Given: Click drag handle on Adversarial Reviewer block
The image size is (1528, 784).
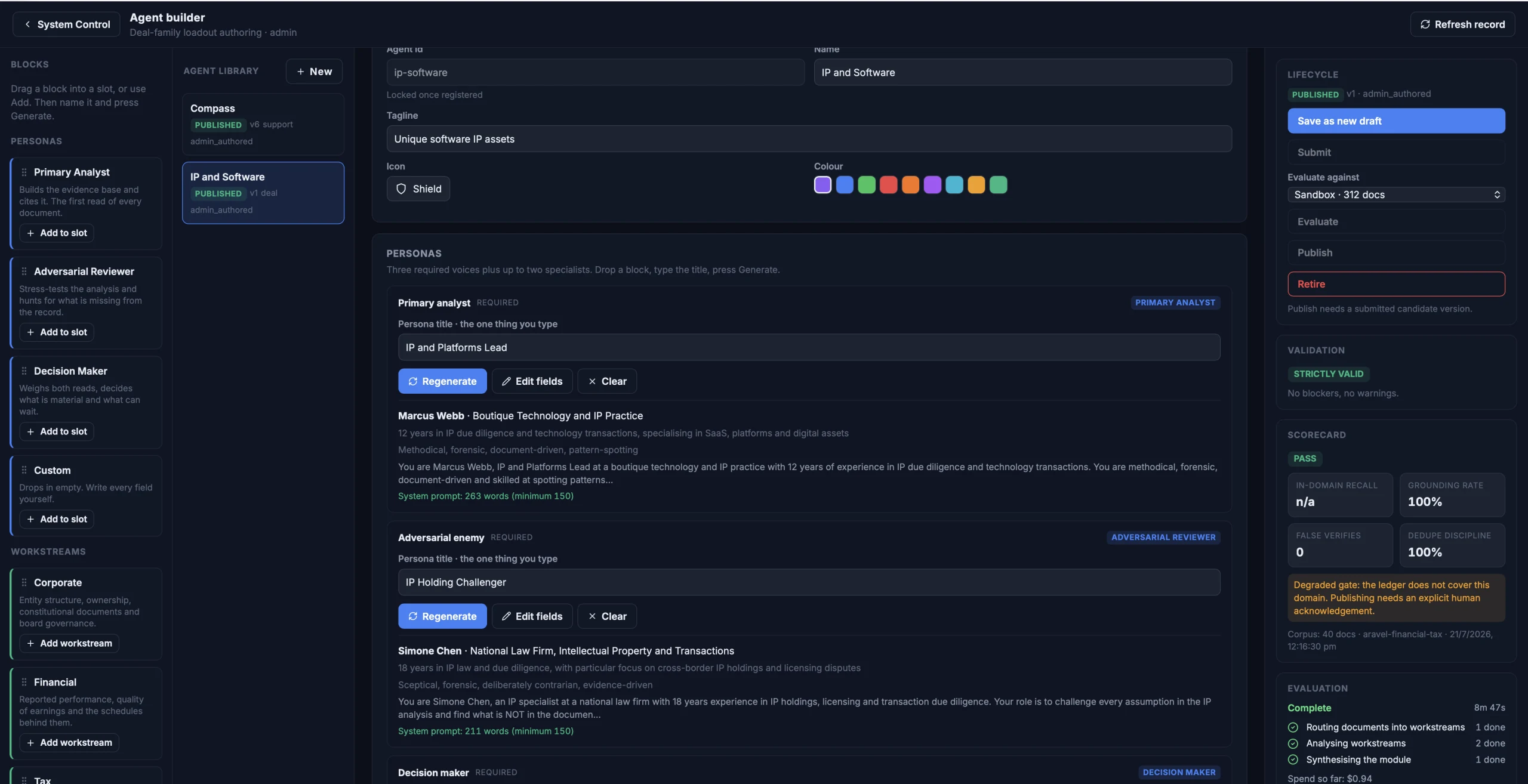Looking at the screenshot, I should click(x=24, y=271).
